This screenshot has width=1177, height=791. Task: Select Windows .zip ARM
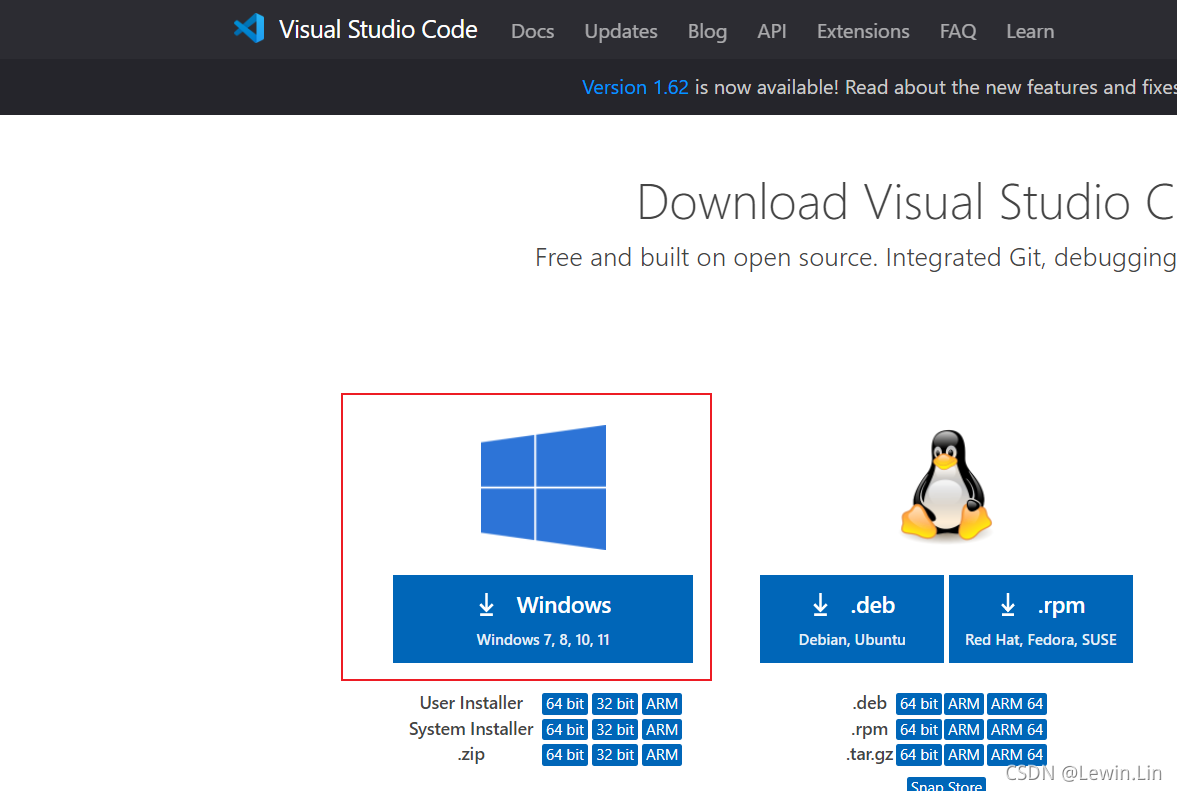tap(662, 755)
